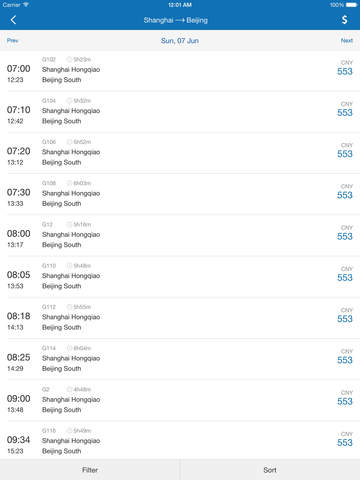The height and width of the screenshot is (480, 360).
Task: Tap the CNY 553 price on 08:25 train
Action: (x=345, y=356)
